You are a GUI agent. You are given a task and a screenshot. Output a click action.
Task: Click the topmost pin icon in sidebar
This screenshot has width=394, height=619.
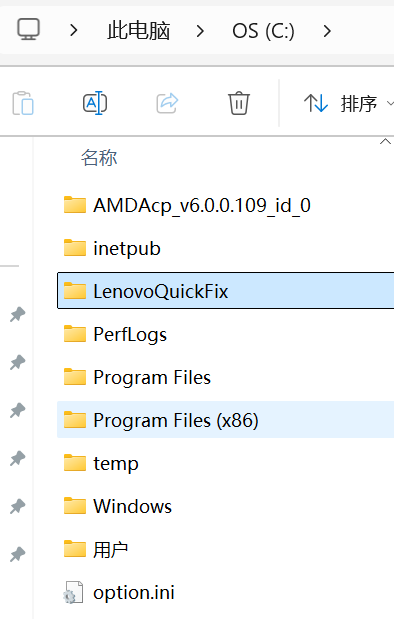point(17,314)
